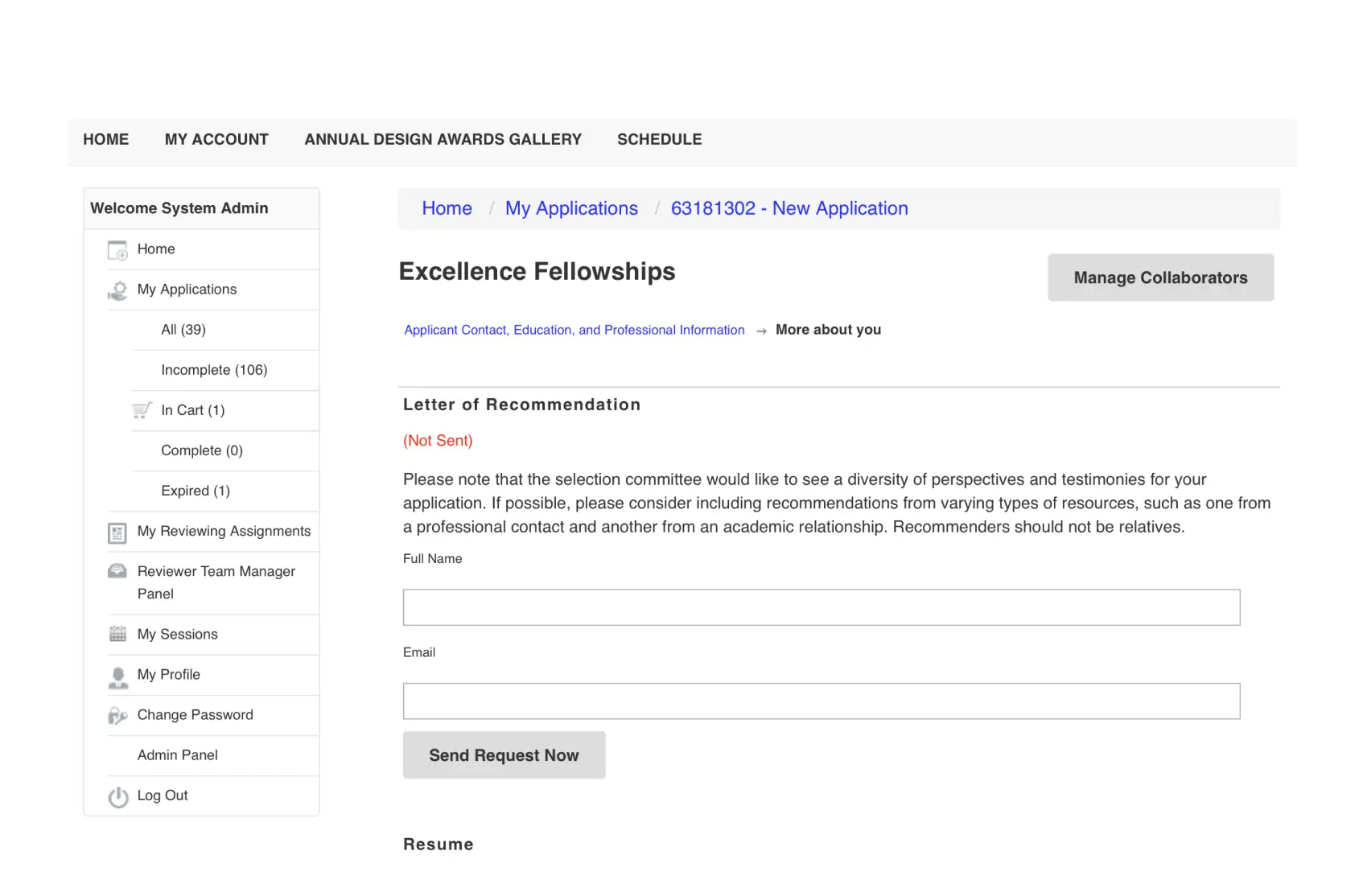Click the My Applications sidebar icon
Screen dimensions: 1363x896
coord(117,290)
